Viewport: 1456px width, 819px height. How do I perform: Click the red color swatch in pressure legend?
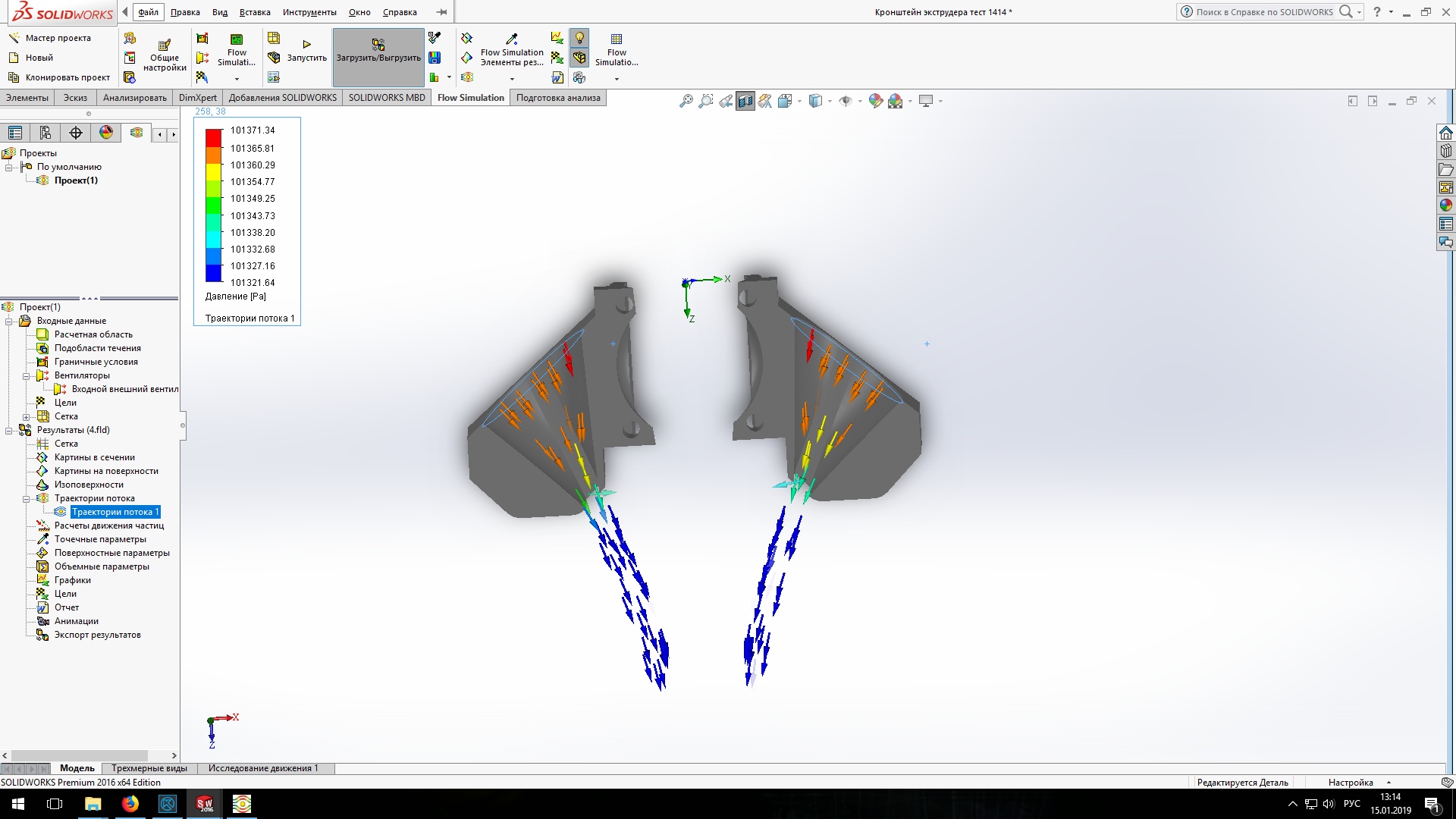coord(213,137)
